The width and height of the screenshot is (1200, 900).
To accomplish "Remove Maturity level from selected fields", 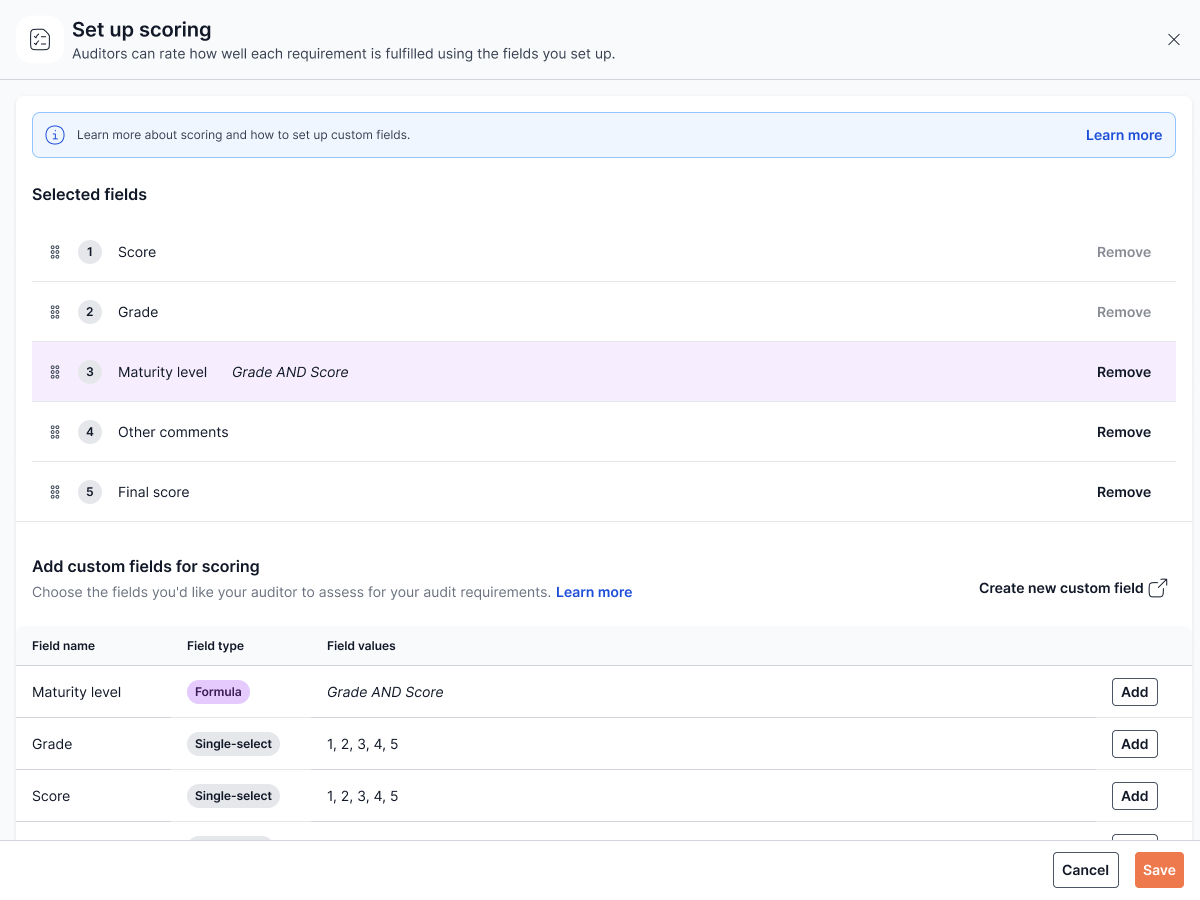I will [x=1123, y=372].
